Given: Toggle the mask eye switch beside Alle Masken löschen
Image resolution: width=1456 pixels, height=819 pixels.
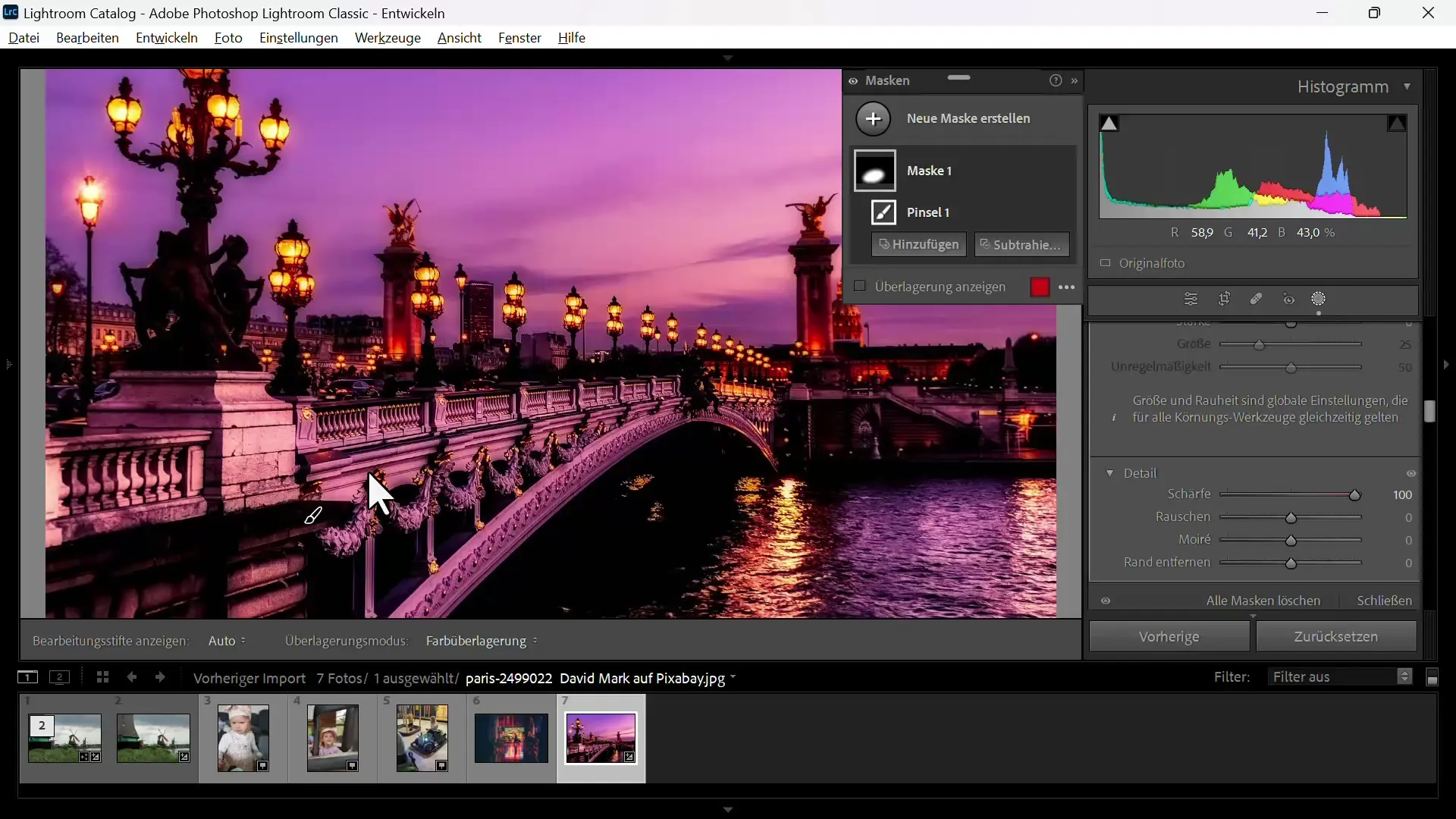Looking at the screenshot, I should tap(1106, 601).
